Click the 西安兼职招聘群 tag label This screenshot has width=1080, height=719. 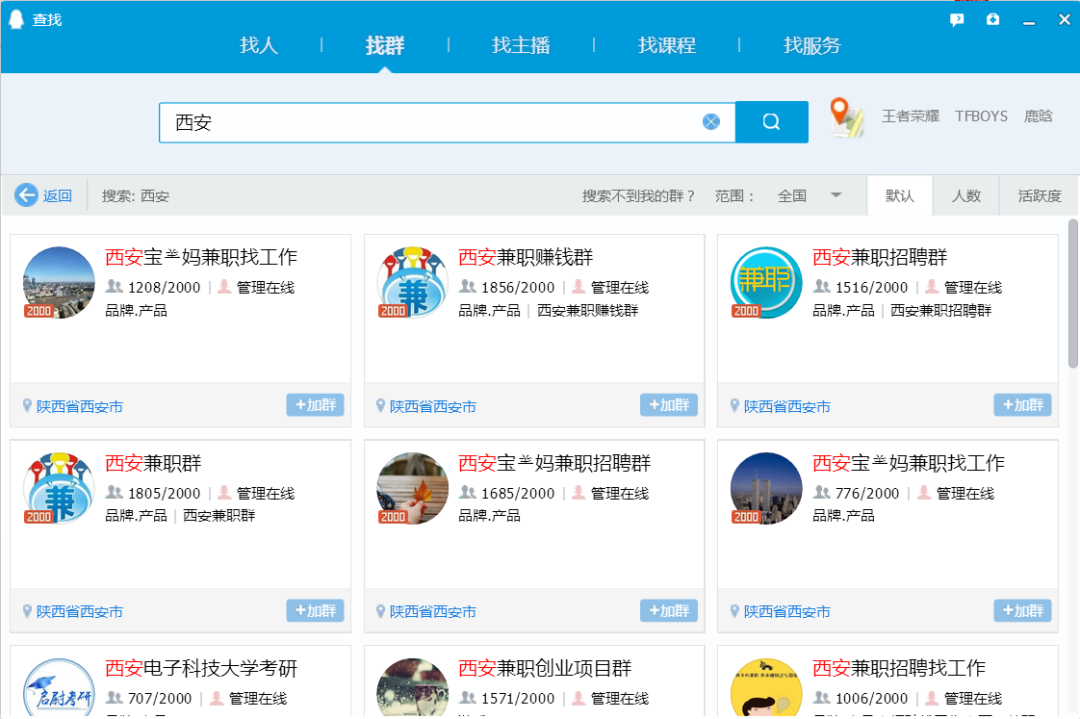(941, 311)
